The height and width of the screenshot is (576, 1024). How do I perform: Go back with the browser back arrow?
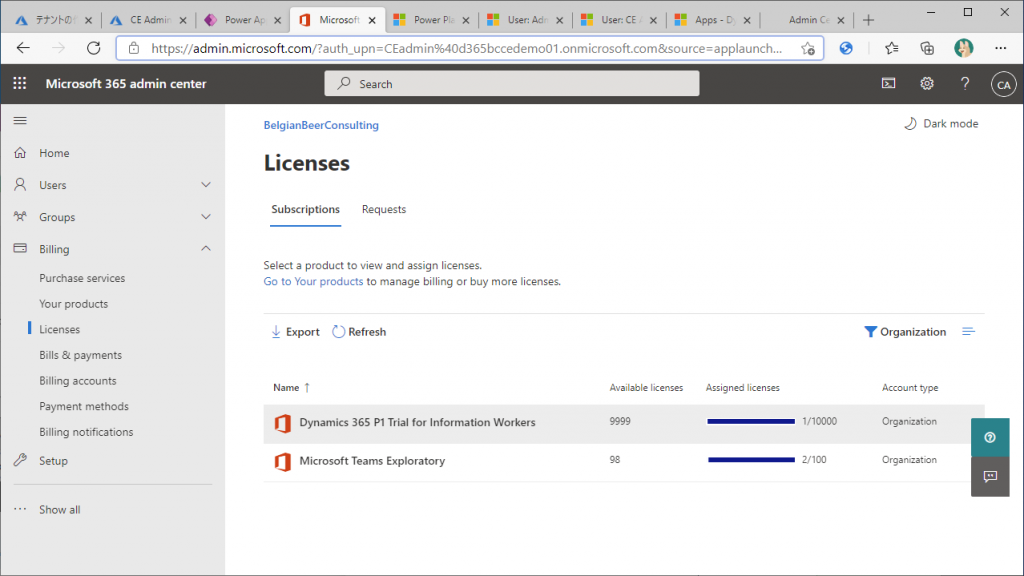tap(24, 48)
